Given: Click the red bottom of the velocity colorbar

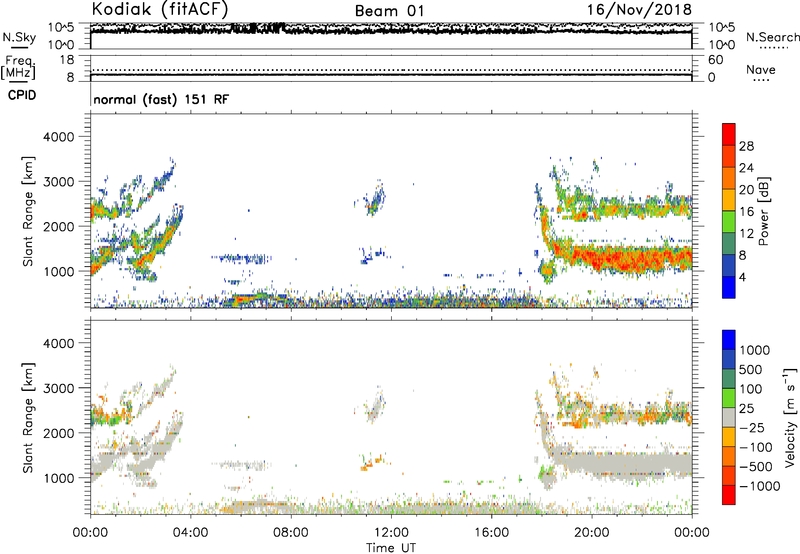Looking at the screenshot, I should tap(729, 495).
